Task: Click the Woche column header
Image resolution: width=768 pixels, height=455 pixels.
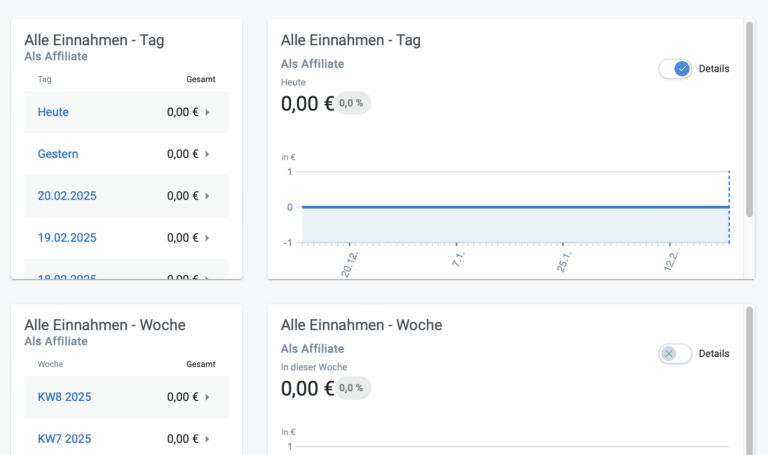Action: click(50, 364)
